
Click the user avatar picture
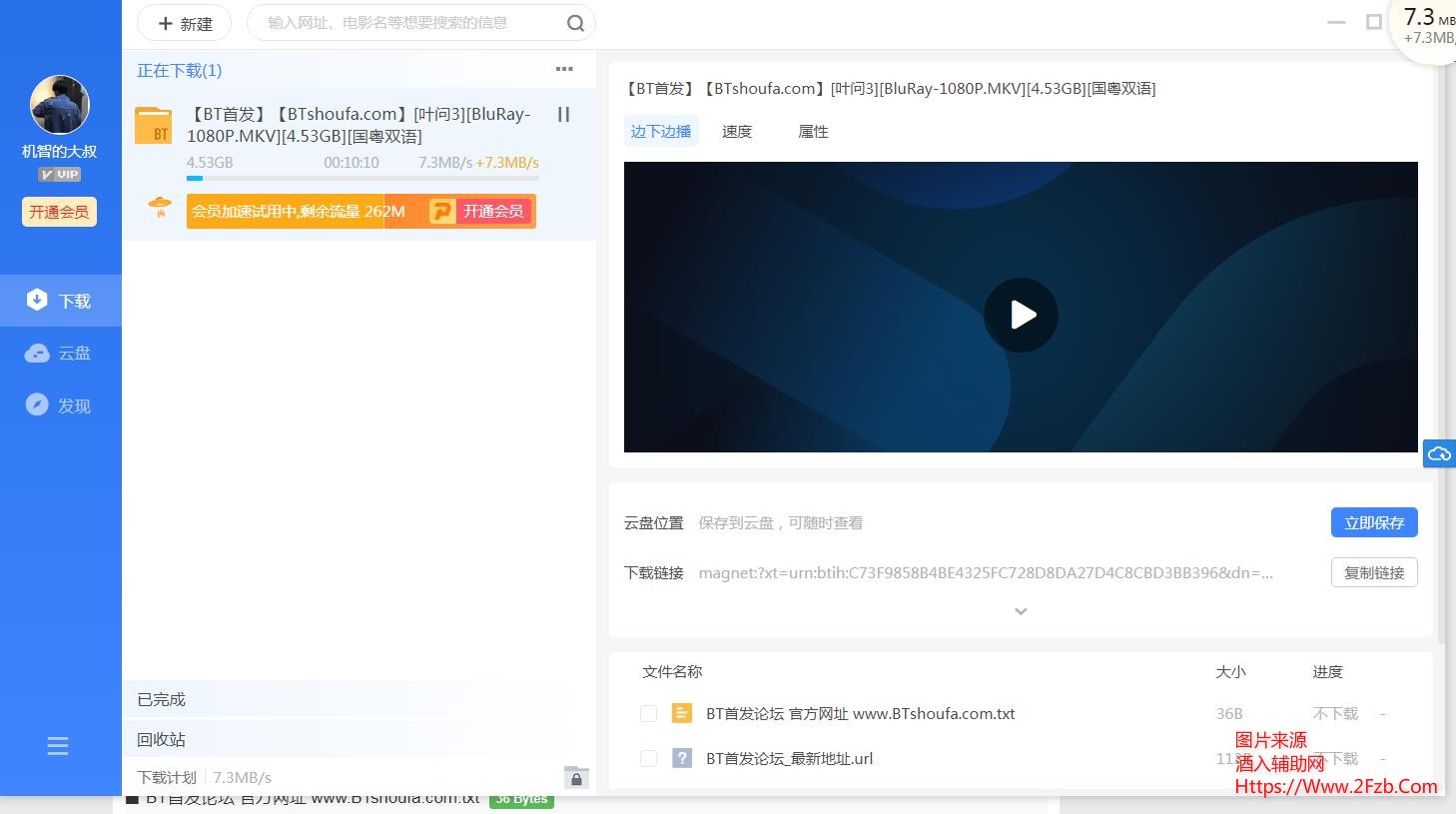point(60,105)
